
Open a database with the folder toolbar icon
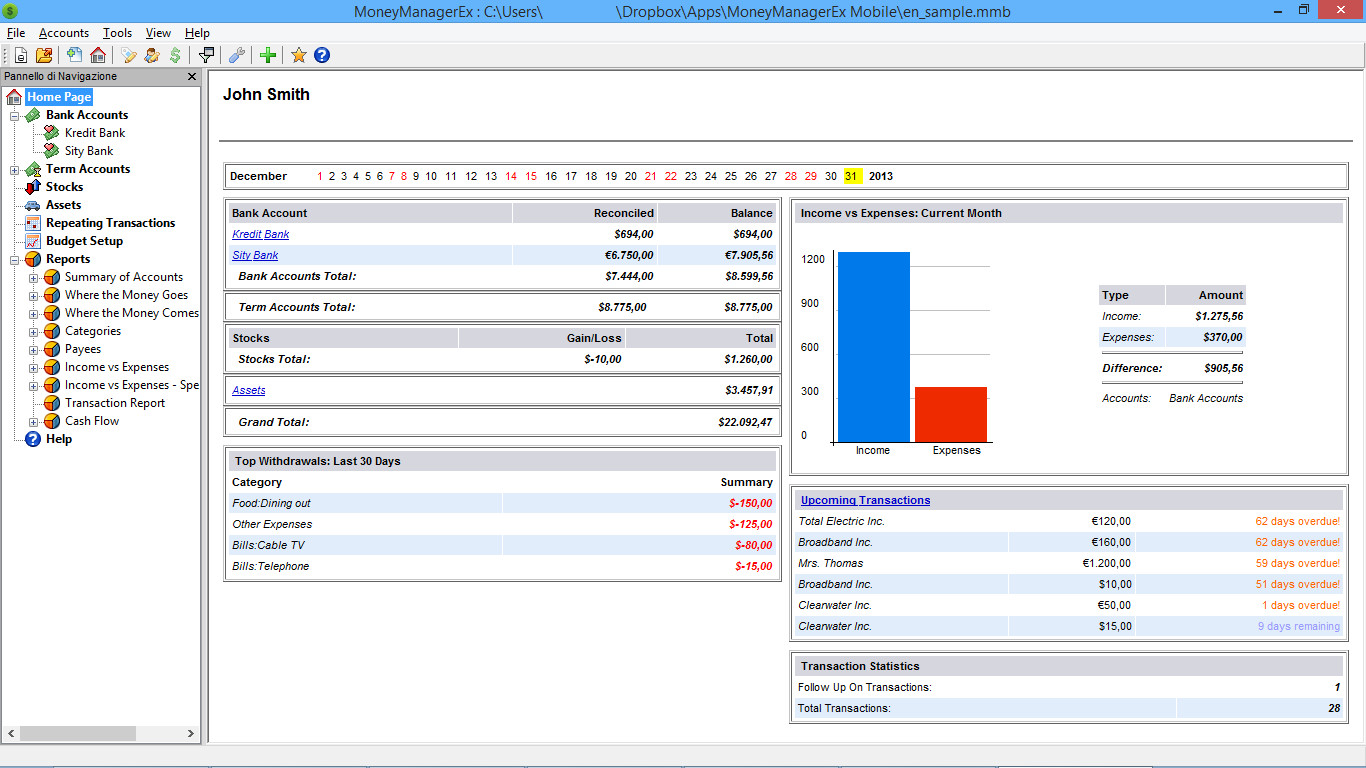tap(44, 55)
